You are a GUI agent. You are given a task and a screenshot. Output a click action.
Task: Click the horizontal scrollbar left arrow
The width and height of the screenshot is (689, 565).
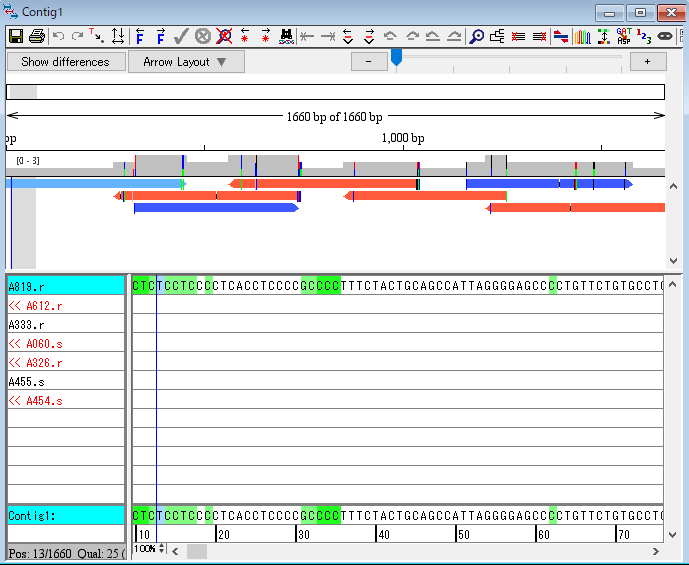175,551
